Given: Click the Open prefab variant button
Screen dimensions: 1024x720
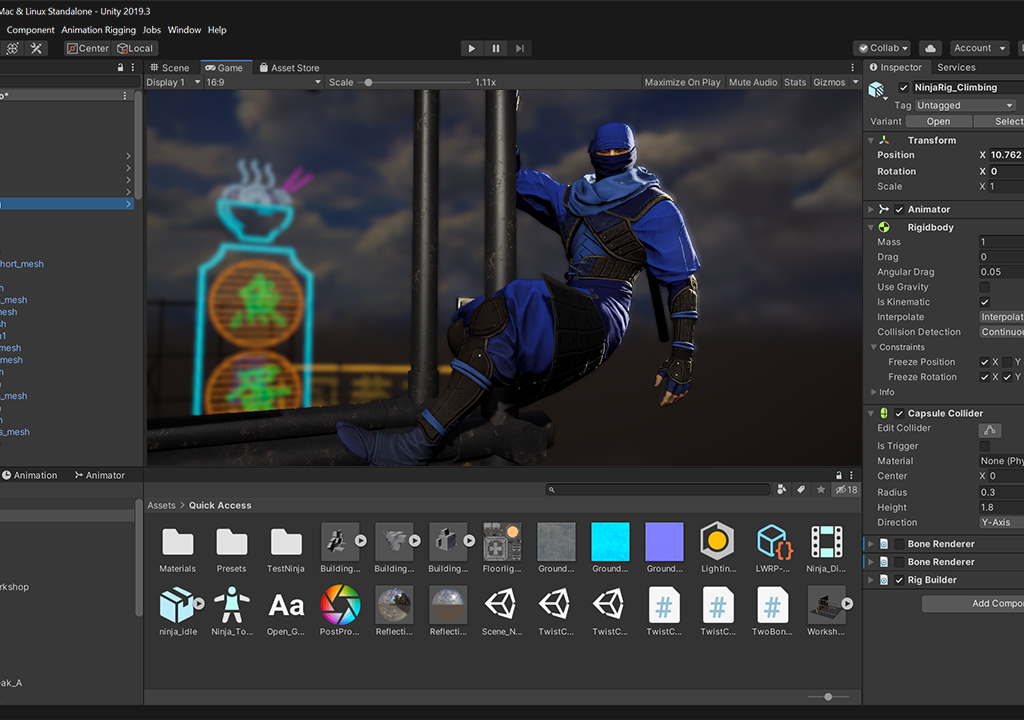Looking at the screenshot, I should (938, 122).
